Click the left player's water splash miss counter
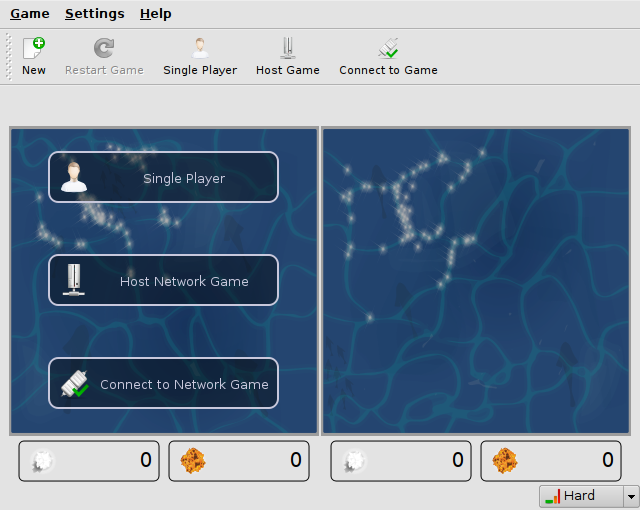Screen dimensions: 640x510 [x=89, y=461]
